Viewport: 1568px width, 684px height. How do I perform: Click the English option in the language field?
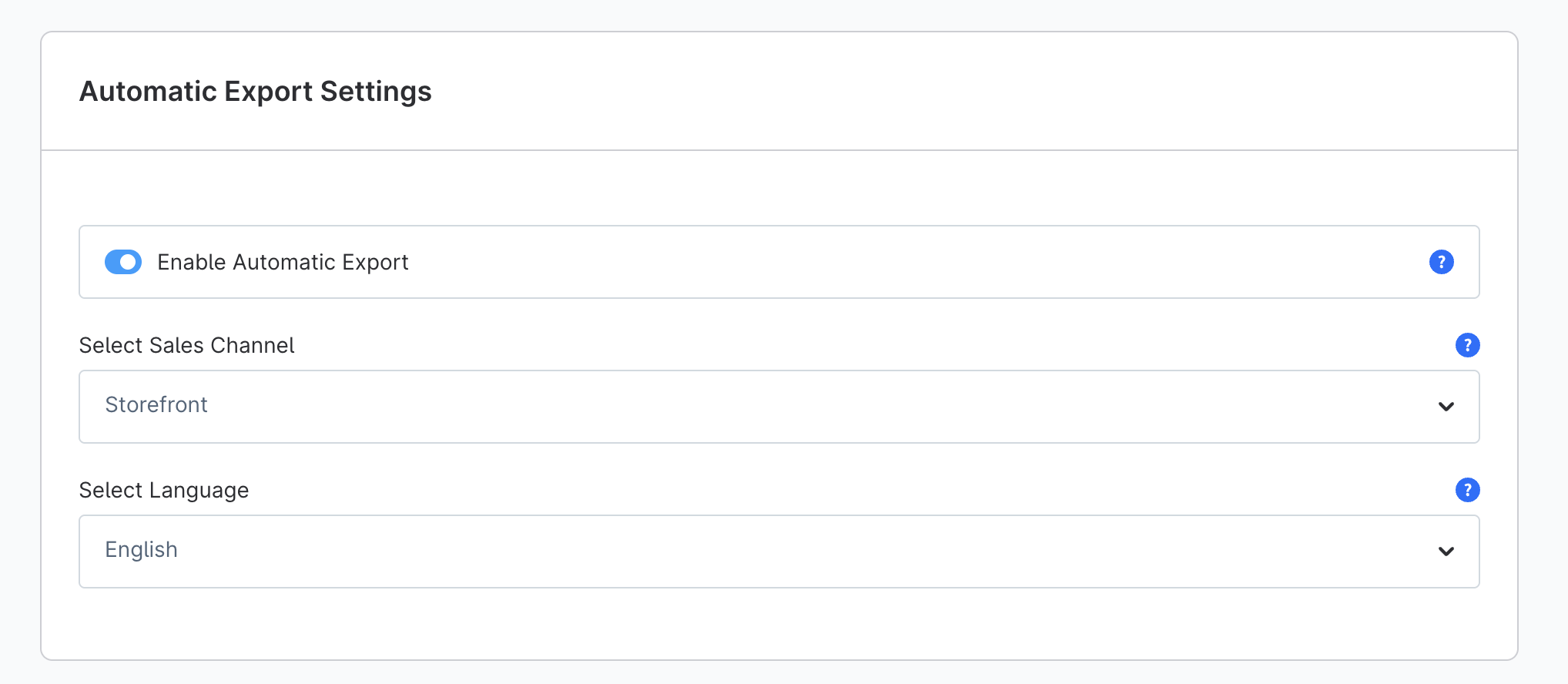tap(141, 550)
